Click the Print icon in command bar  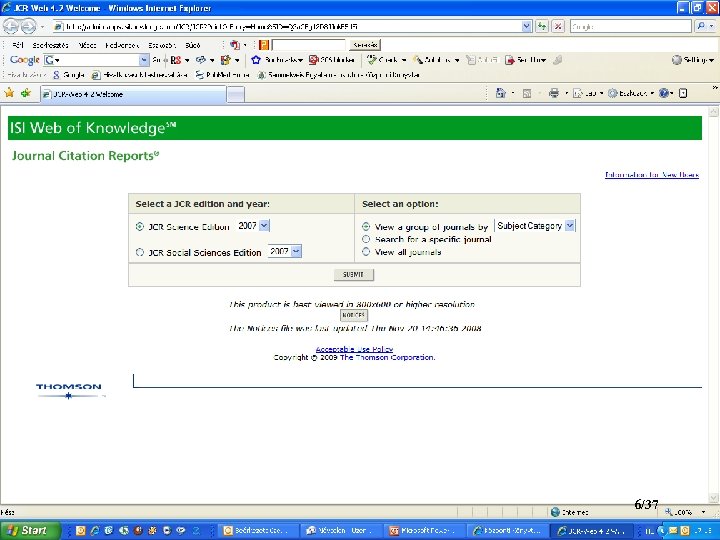[x=554, y=93]
